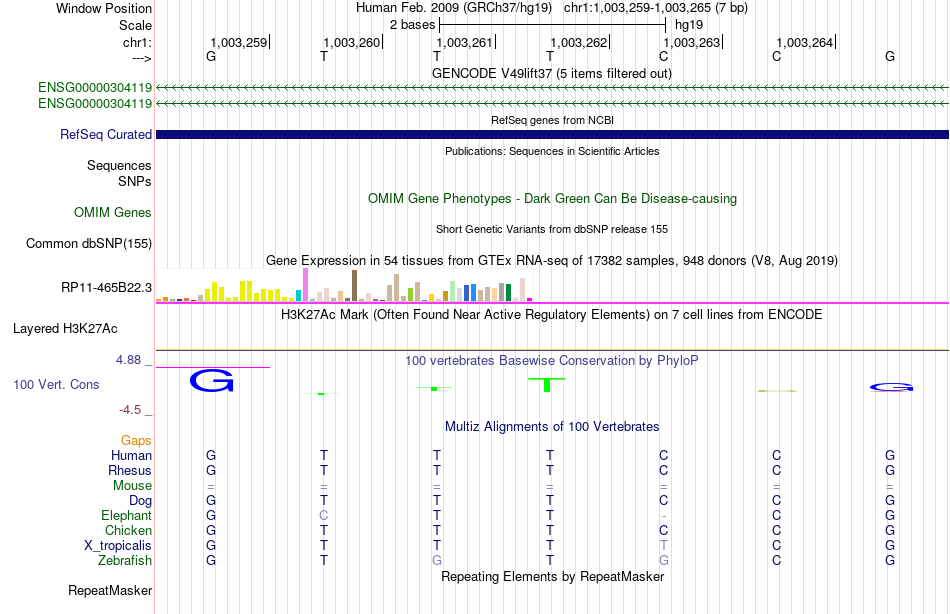Click the Scale label in the ruler
This screenshot has height=614, width=950.
135,25
